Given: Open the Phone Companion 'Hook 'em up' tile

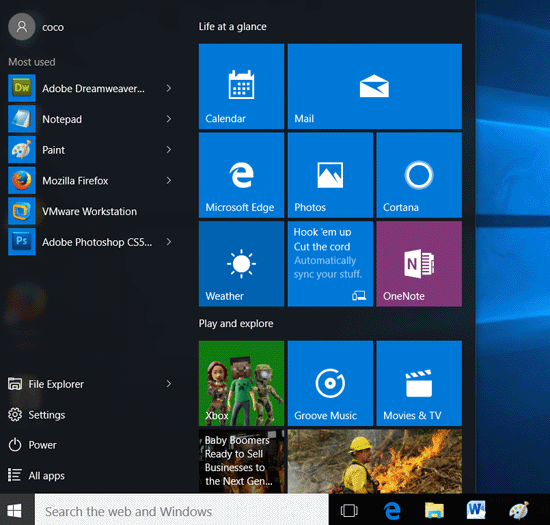Looking at the screenshot, I should pyautogui.click(x=330, y=264).
